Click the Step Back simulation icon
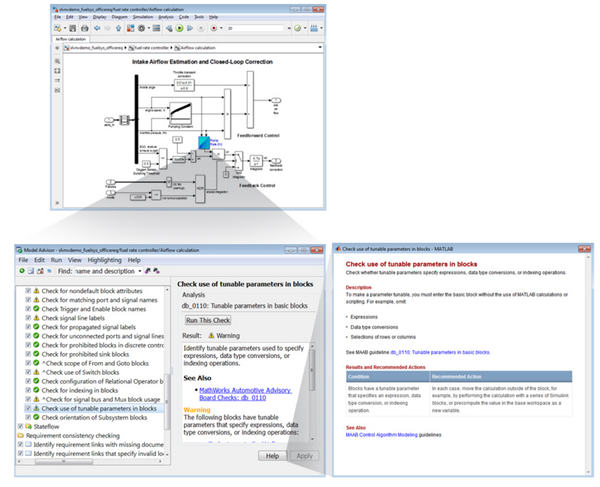 [x=169, y=28]
